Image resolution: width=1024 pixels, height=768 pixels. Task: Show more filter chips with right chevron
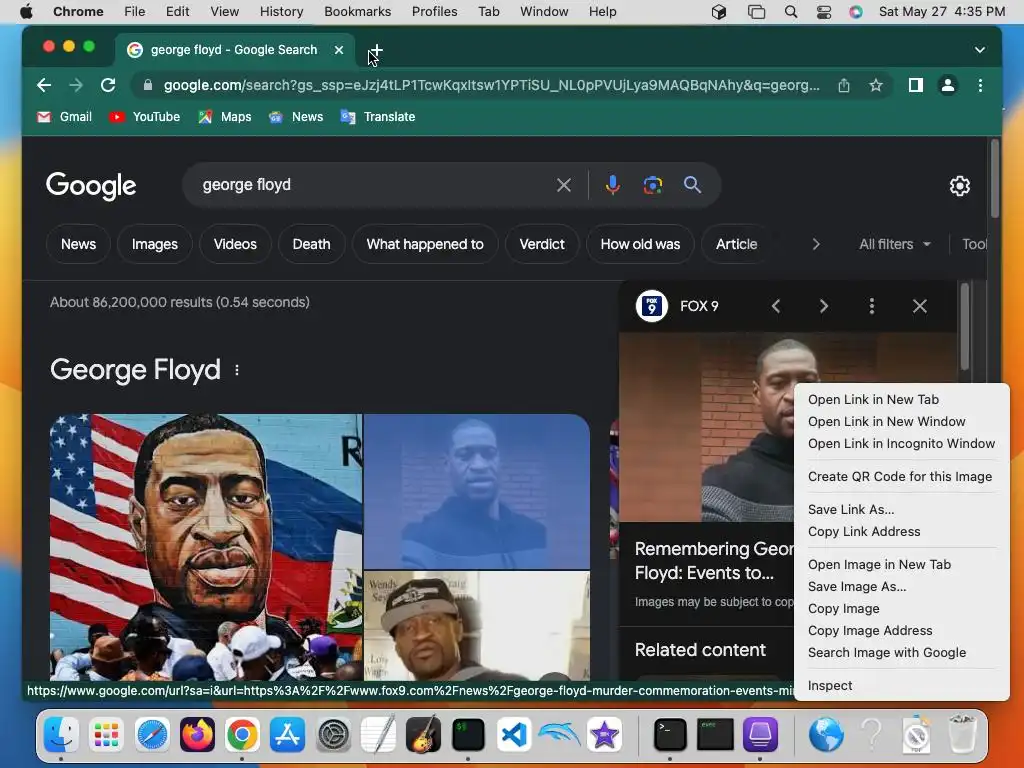pyautogui.click(x=816, y=244)
